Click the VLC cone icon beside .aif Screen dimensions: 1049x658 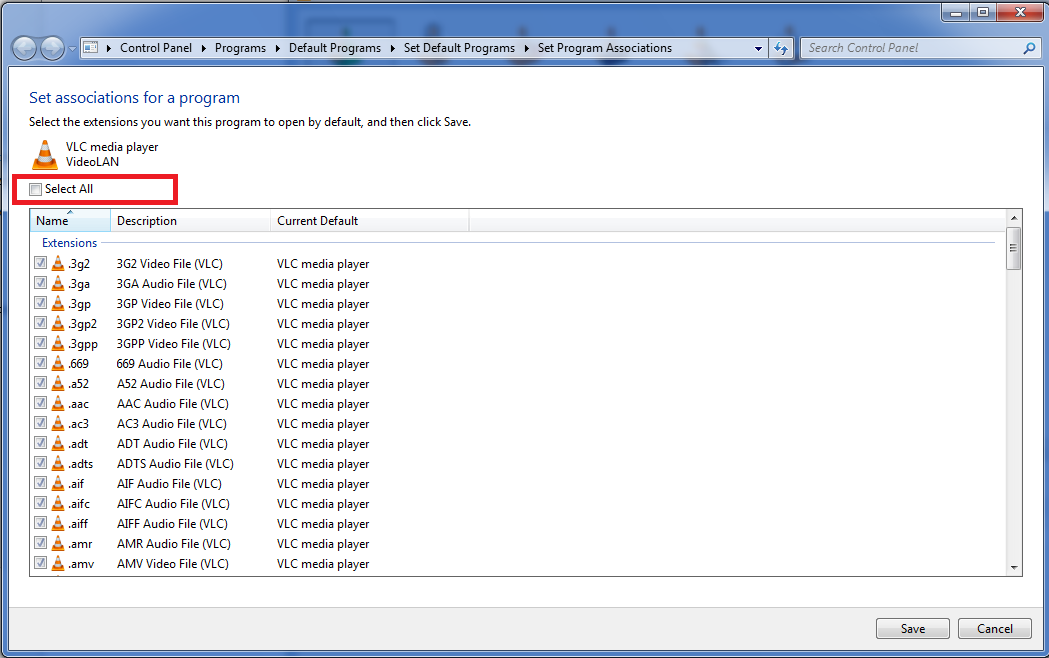coord(58,483)
